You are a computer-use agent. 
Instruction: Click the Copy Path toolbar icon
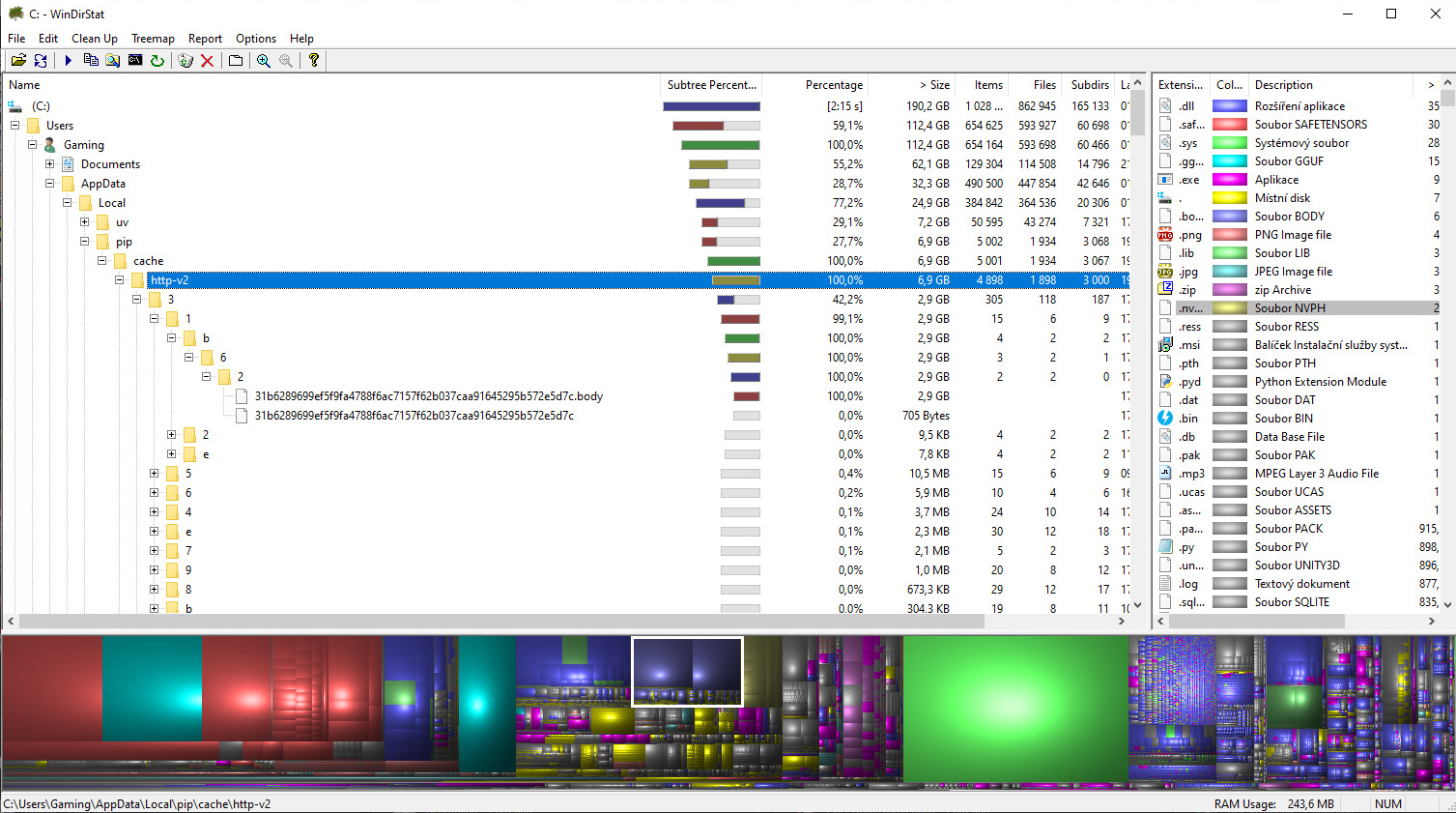(x=91, y=60)
